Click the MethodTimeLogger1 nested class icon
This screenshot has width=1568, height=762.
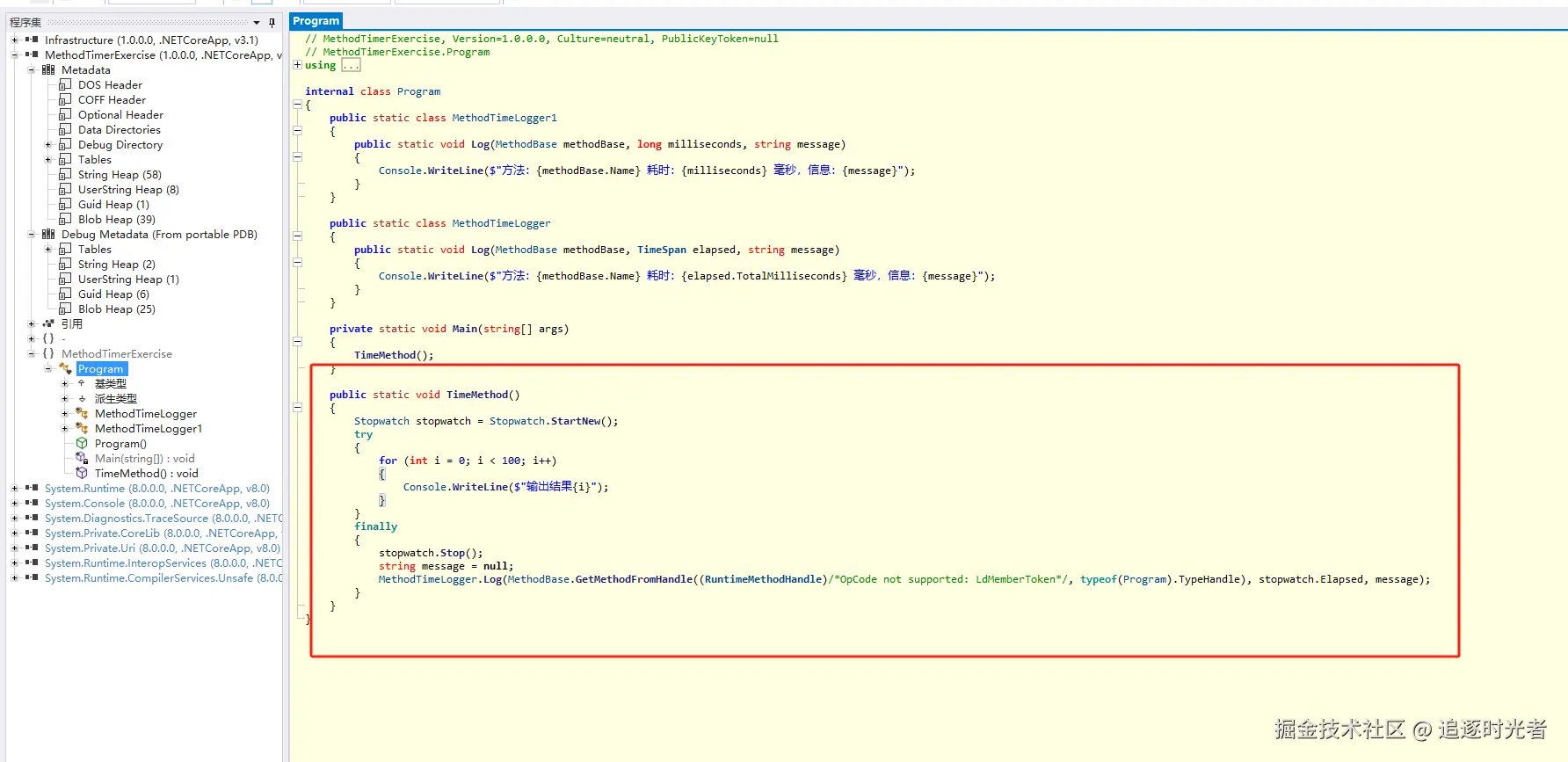click(x=82, y=428)
